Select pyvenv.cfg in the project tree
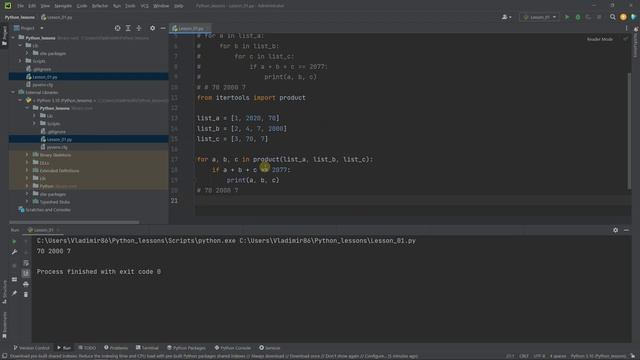 tap(42, 84)
